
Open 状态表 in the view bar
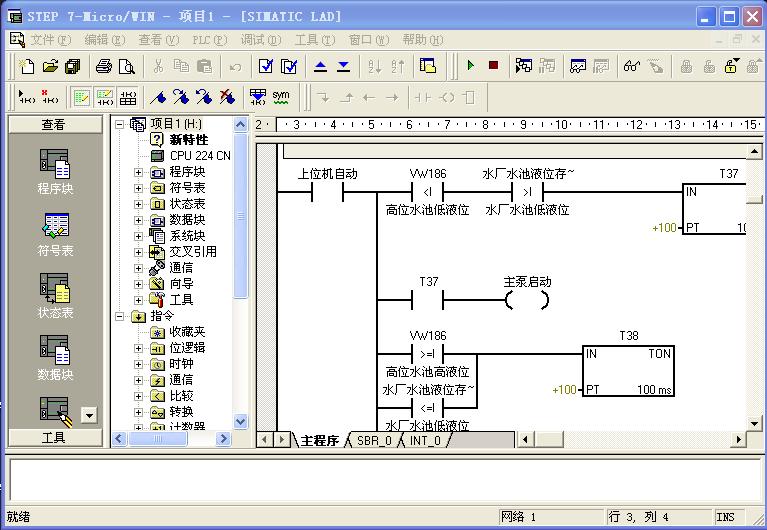55,296
